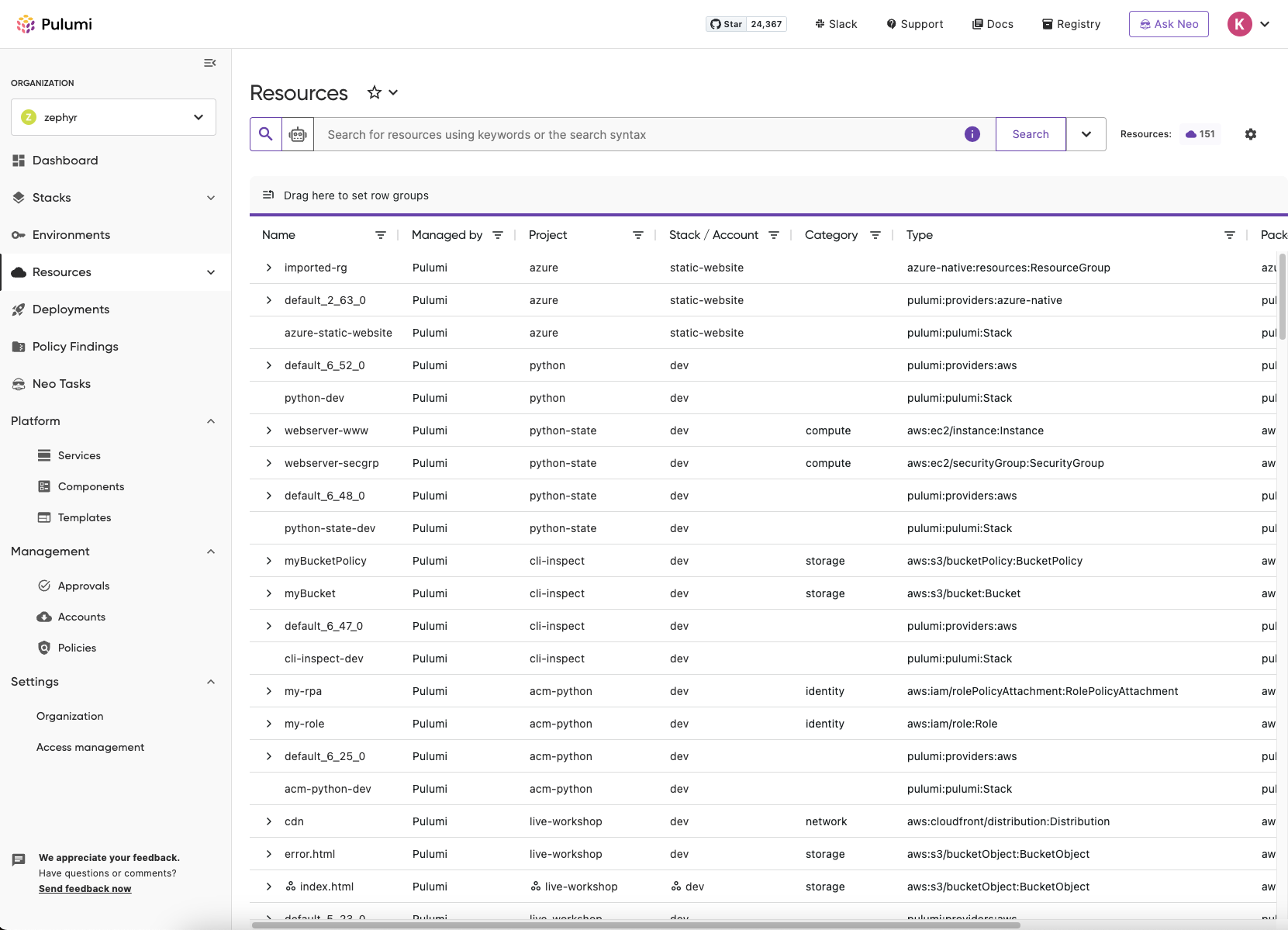Open the Type column filter

(x=1229, y=234)
